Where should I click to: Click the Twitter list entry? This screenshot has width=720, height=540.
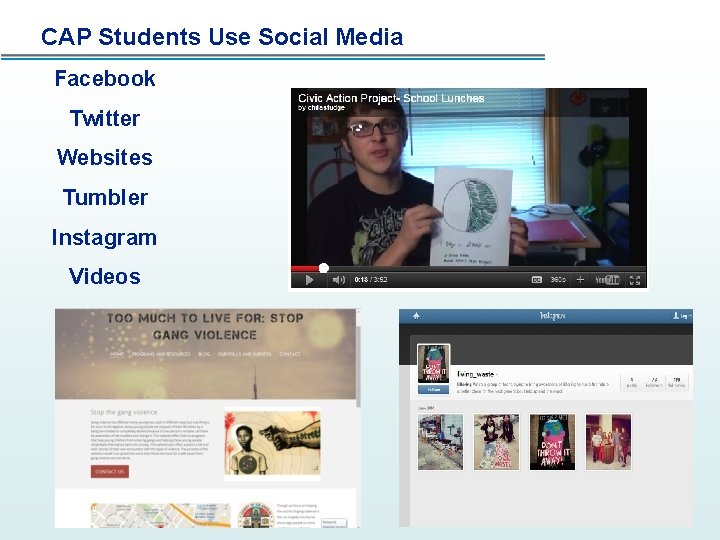(x=105, y=118)
